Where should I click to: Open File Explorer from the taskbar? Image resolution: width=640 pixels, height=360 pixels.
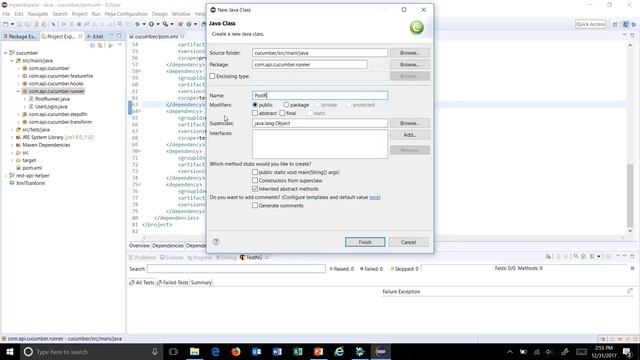point(195,351)
